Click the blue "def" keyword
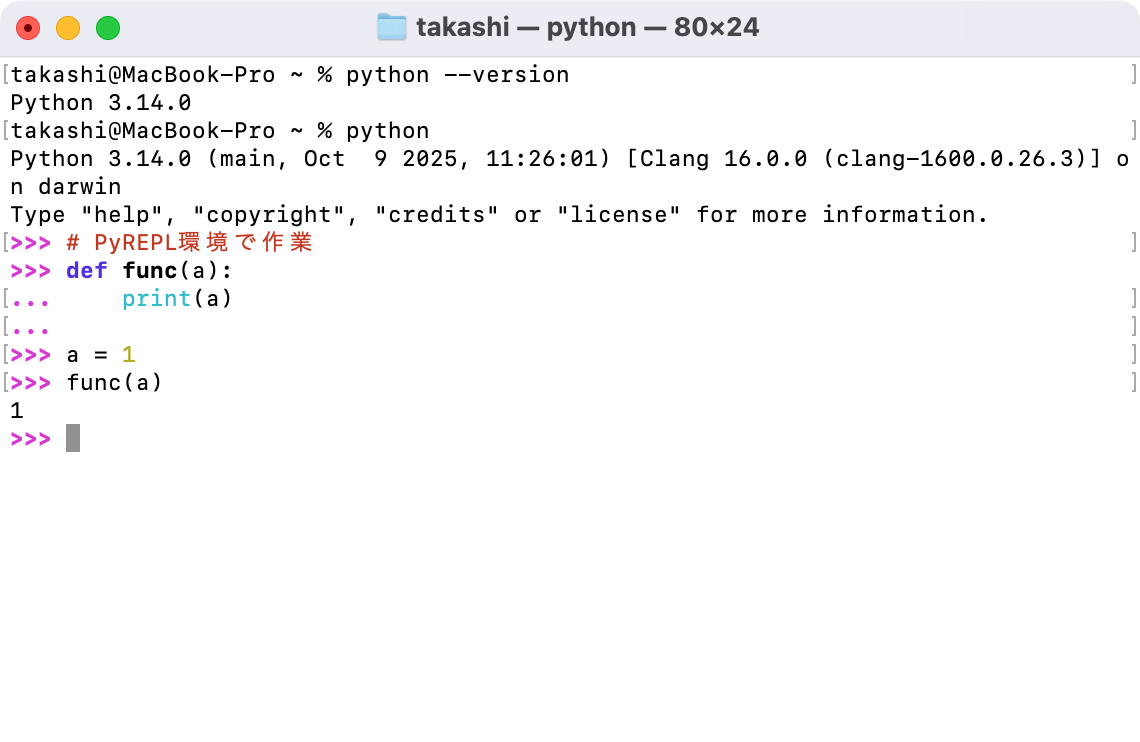 pyautogui.click(x=86, y=271)
